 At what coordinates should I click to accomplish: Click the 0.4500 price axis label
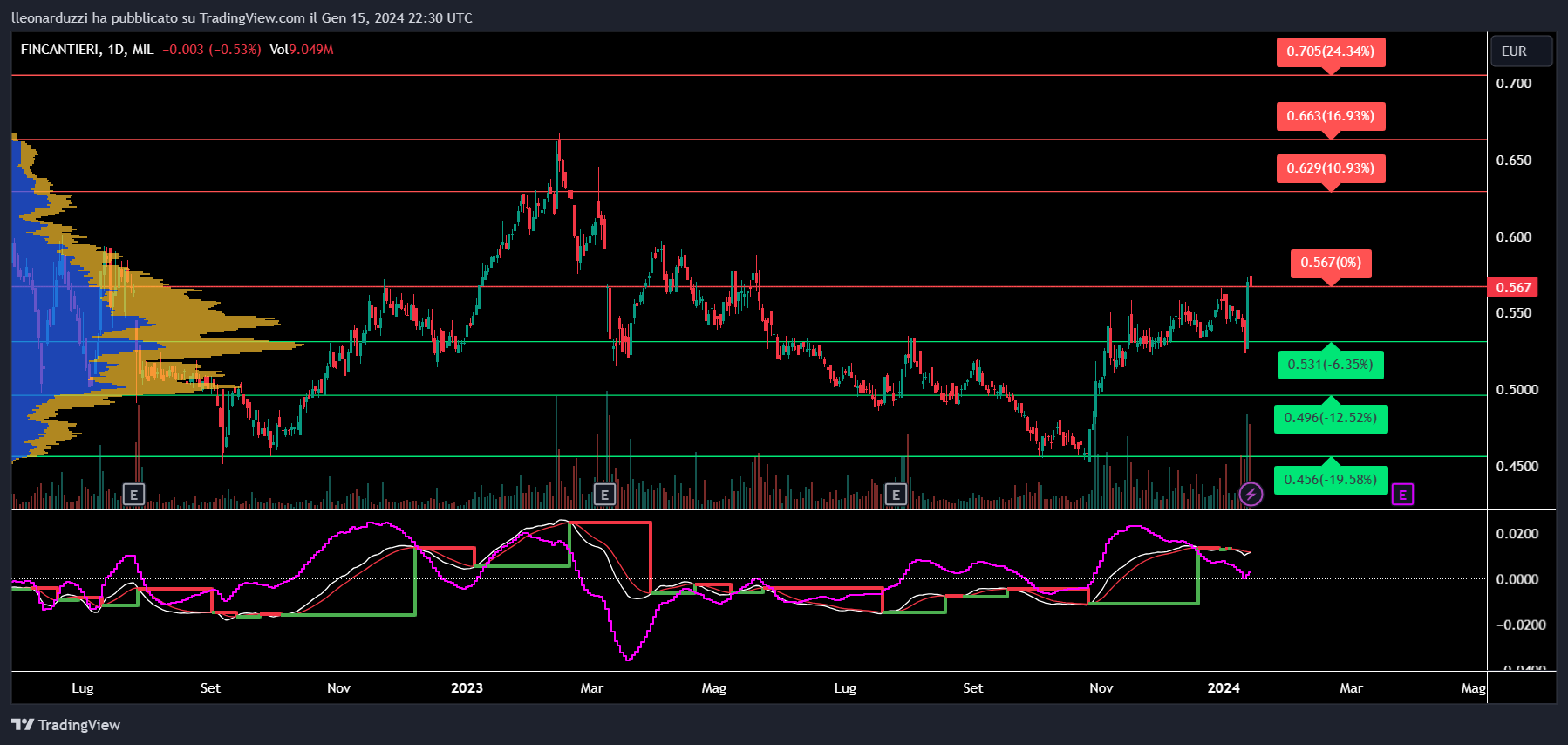1517,467
